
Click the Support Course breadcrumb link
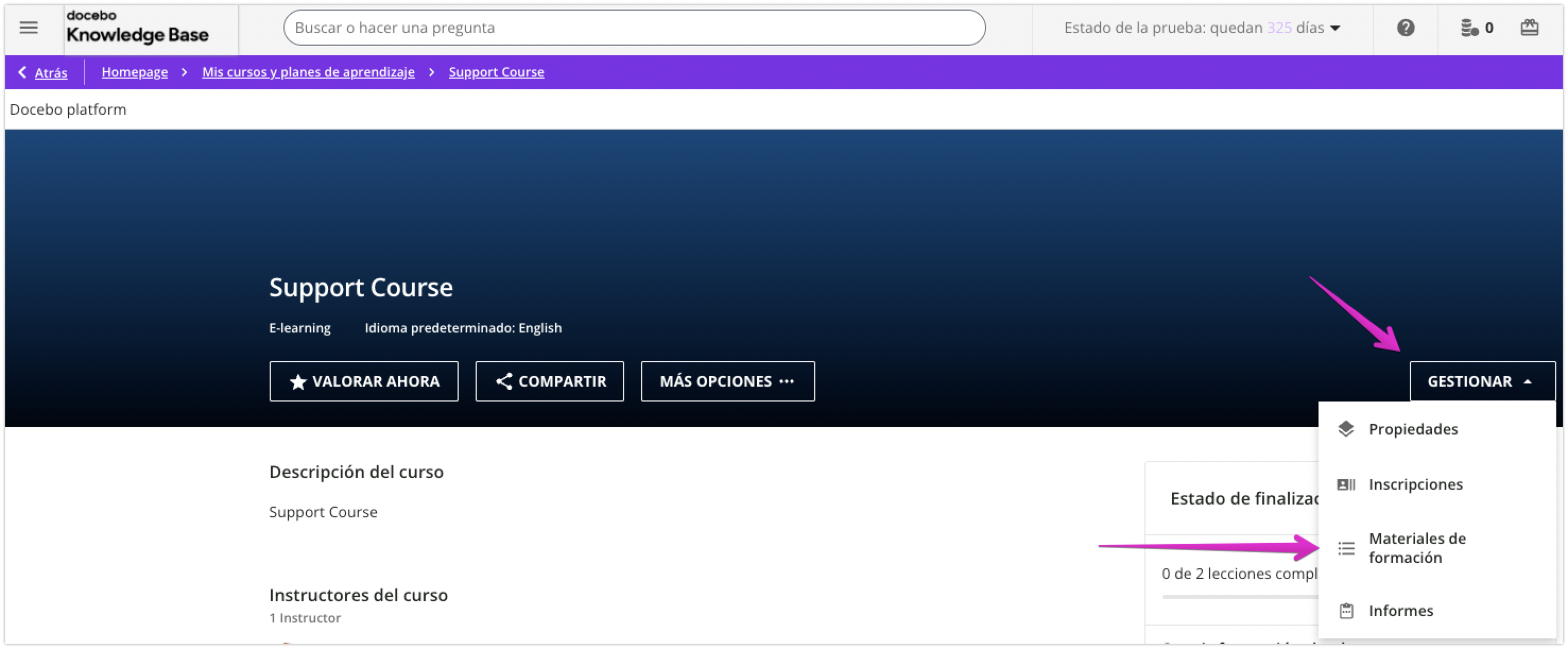pos(496,72)
